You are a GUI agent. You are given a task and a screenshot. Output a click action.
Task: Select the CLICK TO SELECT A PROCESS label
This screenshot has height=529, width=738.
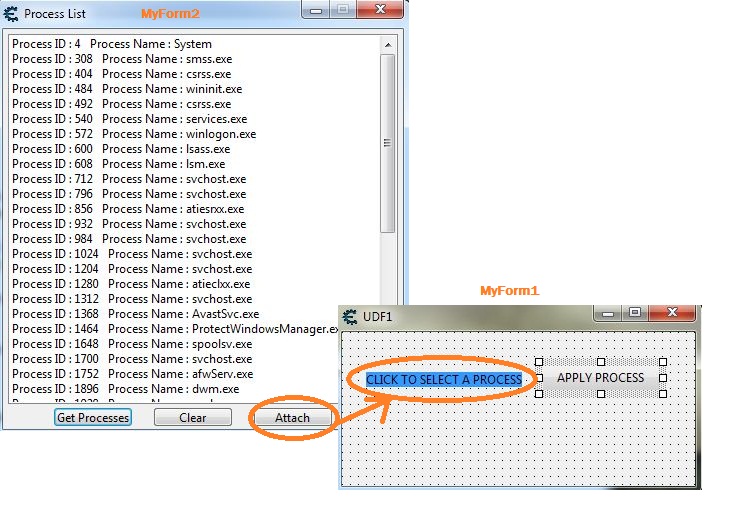pos(443,380)
